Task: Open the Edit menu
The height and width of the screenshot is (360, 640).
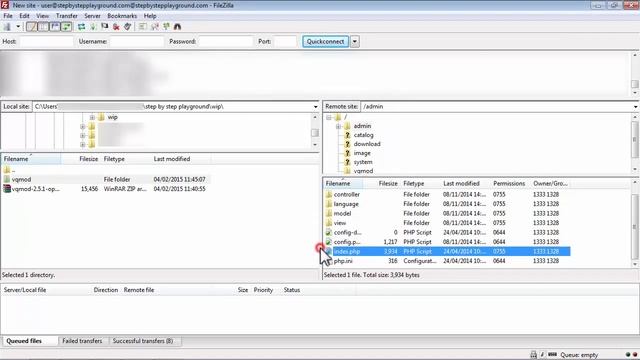Action: [24, 16]
